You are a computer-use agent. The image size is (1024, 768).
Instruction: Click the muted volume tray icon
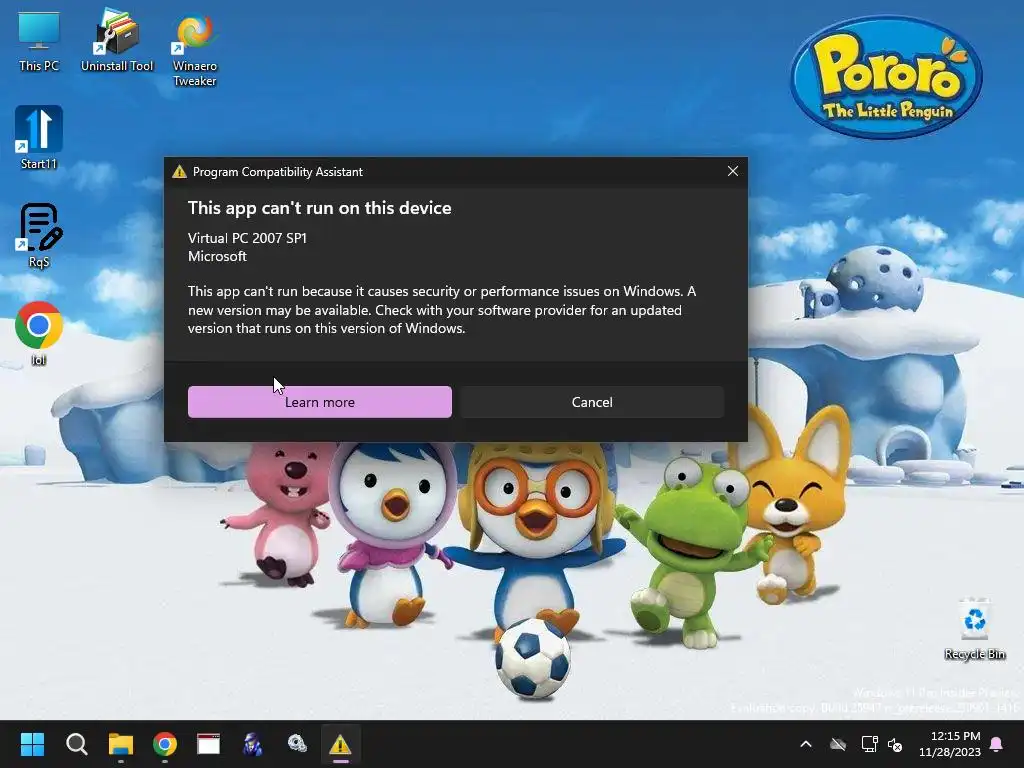pos(895,744)
